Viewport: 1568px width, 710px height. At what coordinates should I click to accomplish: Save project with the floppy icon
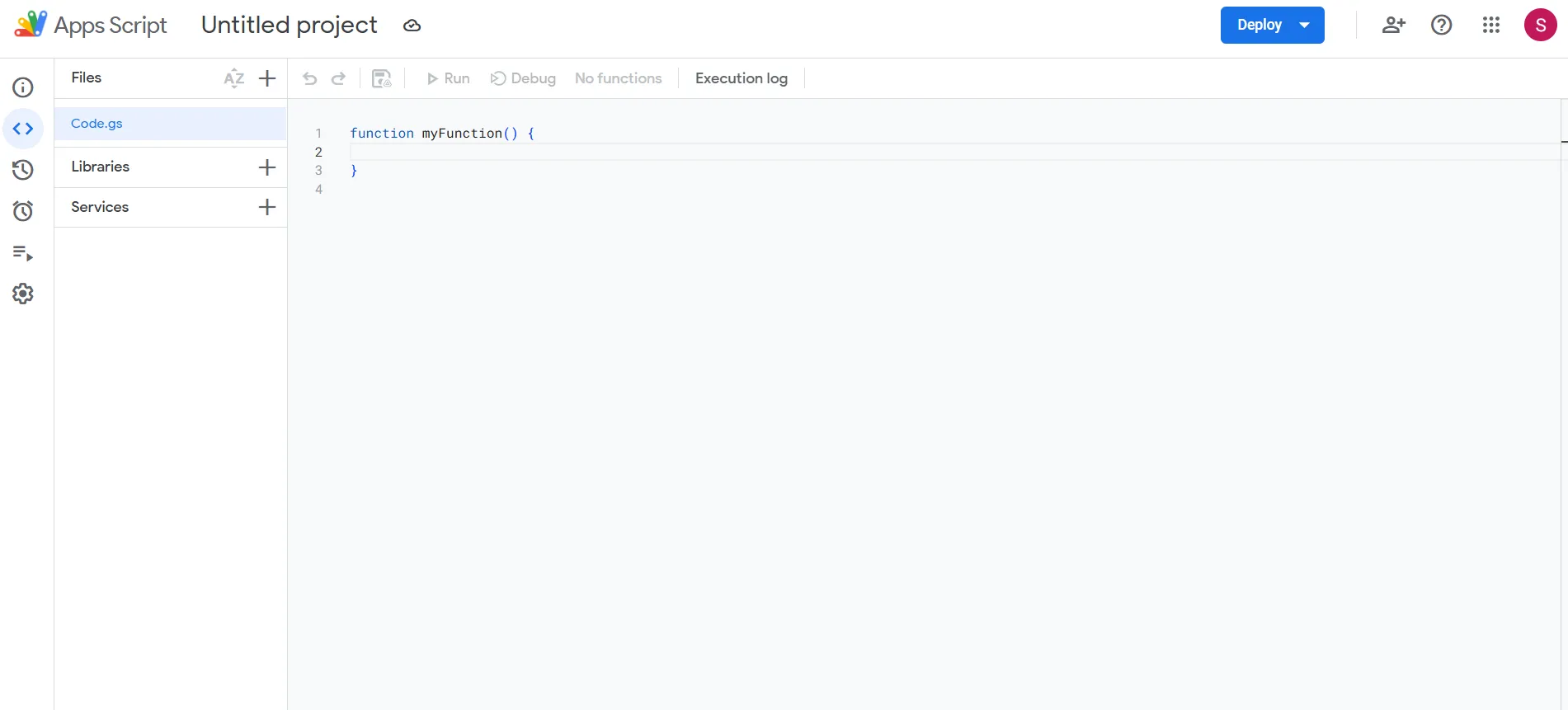(x=381, y=78)
